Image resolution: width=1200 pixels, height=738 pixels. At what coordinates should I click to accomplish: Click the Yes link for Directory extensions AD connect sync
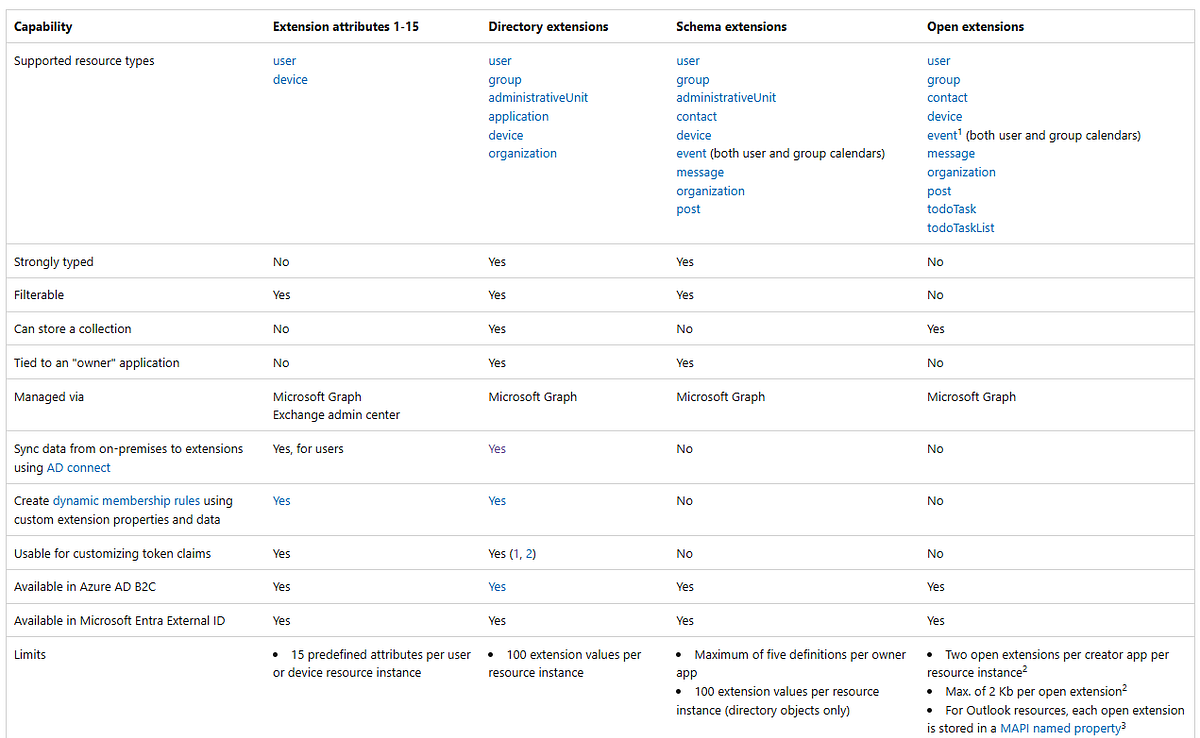click(497, 449)
